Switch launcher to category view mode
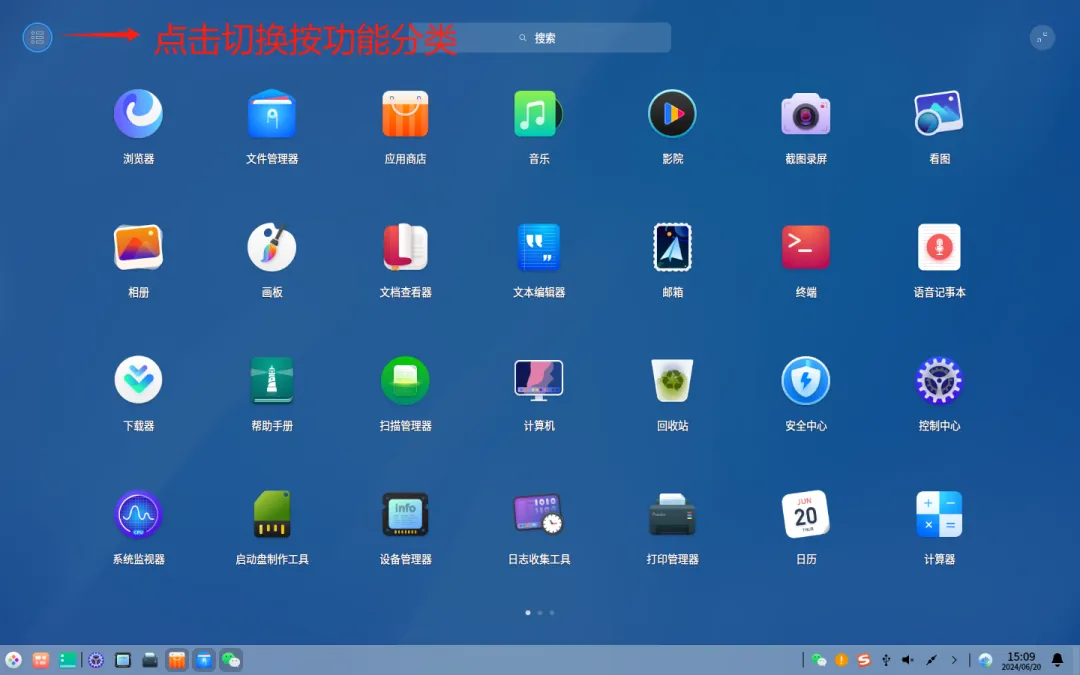The height and width of the screenshot is (675, 1080). (x=37, y=37)
